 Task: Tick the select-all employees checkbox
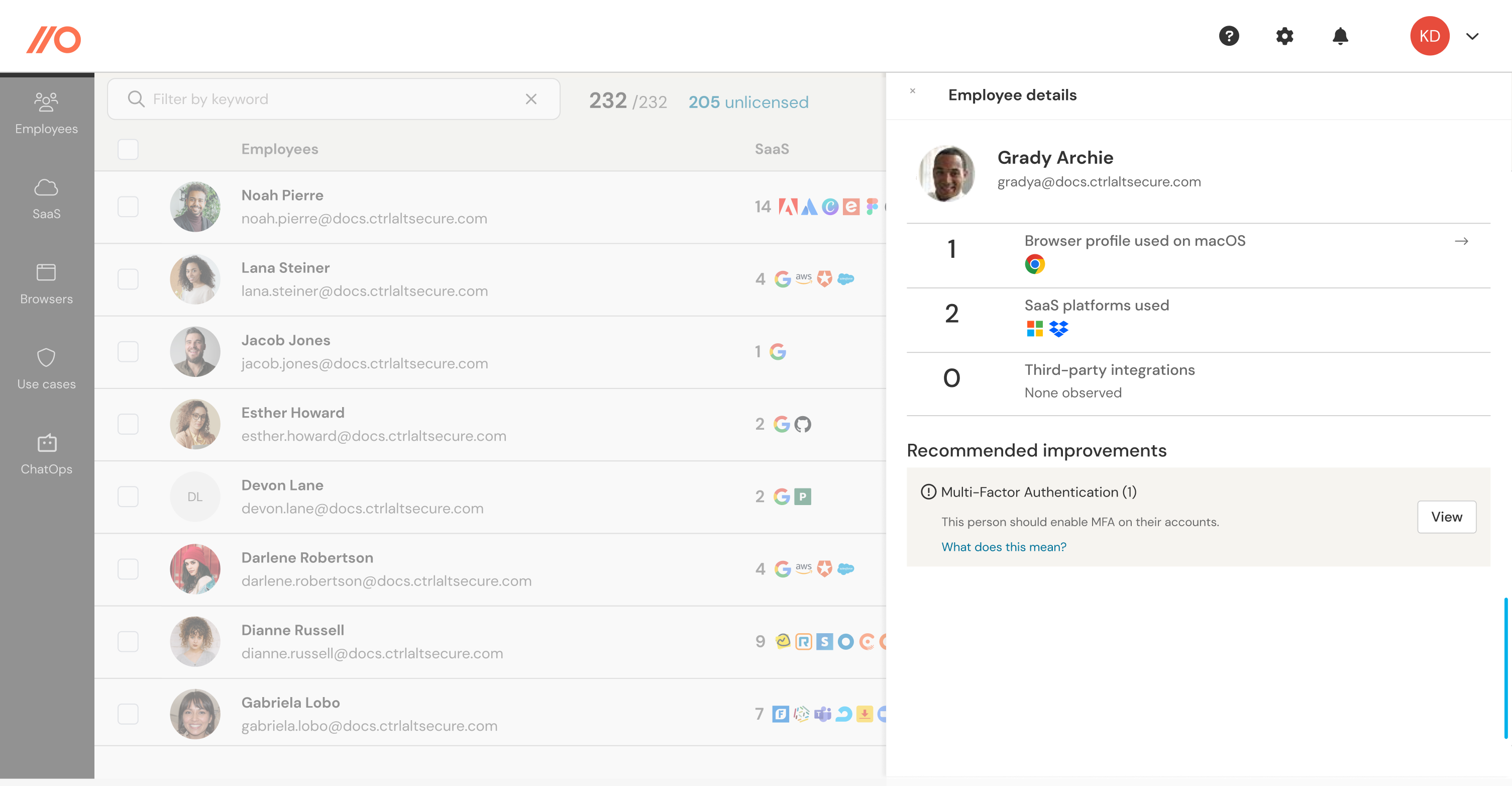(x=128, y=149)
